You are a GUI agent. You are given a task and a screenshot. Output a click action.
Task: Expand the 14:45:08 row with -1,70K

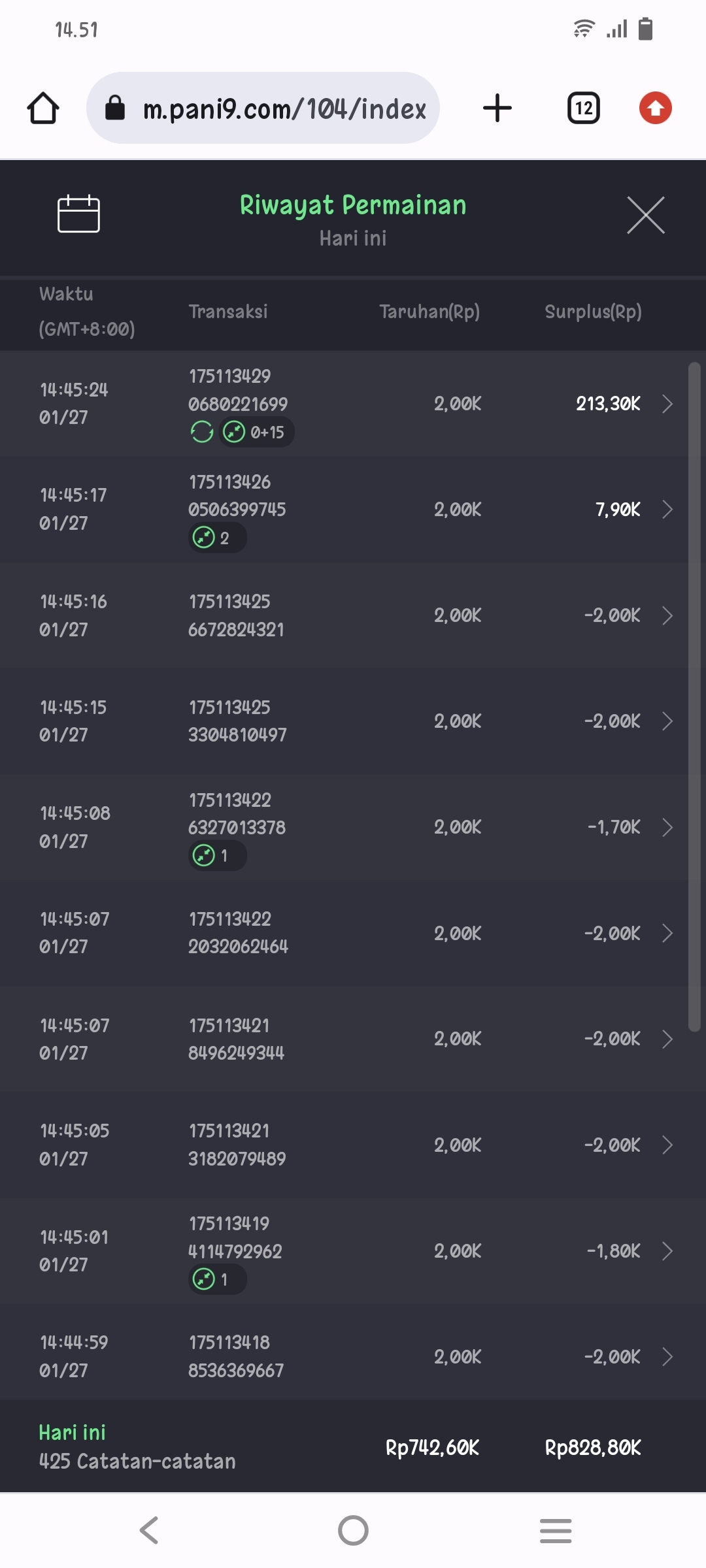[667, 827]
